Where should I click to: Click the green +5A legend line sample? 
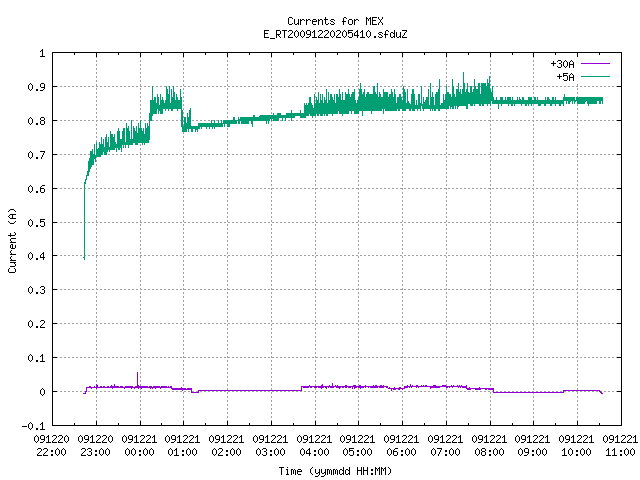click(595, 76)
